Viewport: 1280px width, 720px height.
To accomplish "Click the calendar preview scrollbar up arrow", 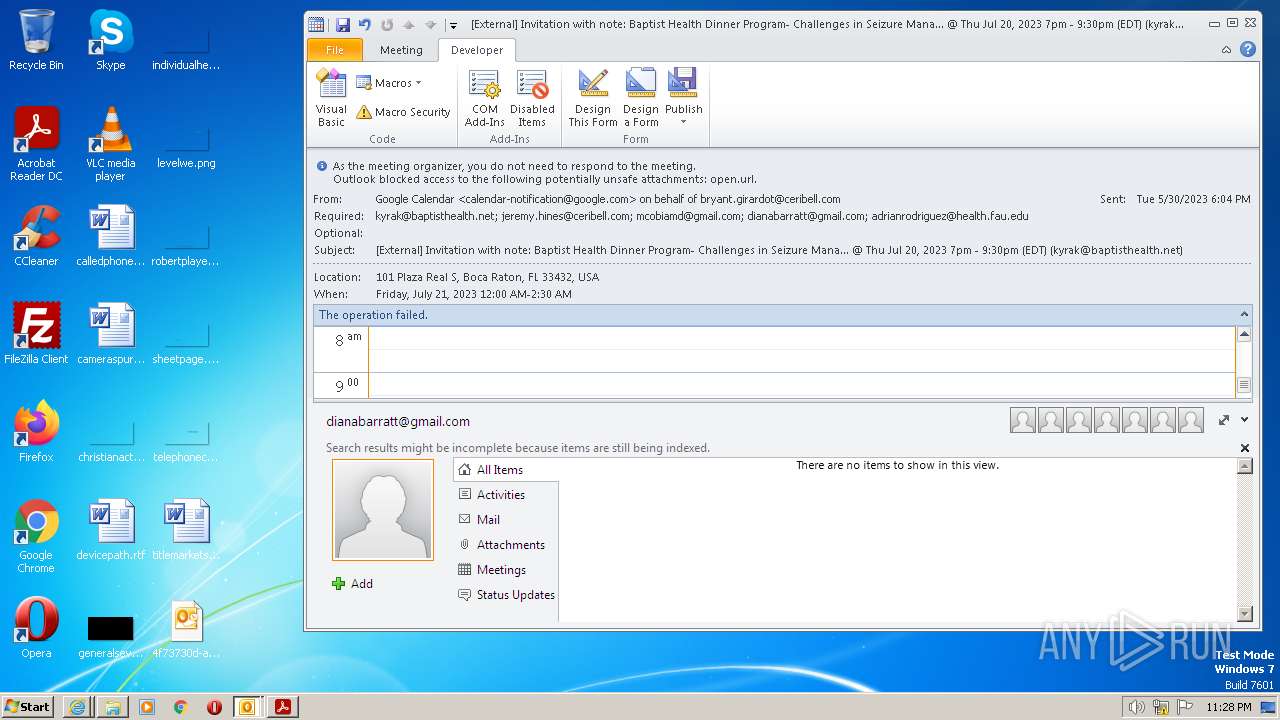I will pos(1244,334).
